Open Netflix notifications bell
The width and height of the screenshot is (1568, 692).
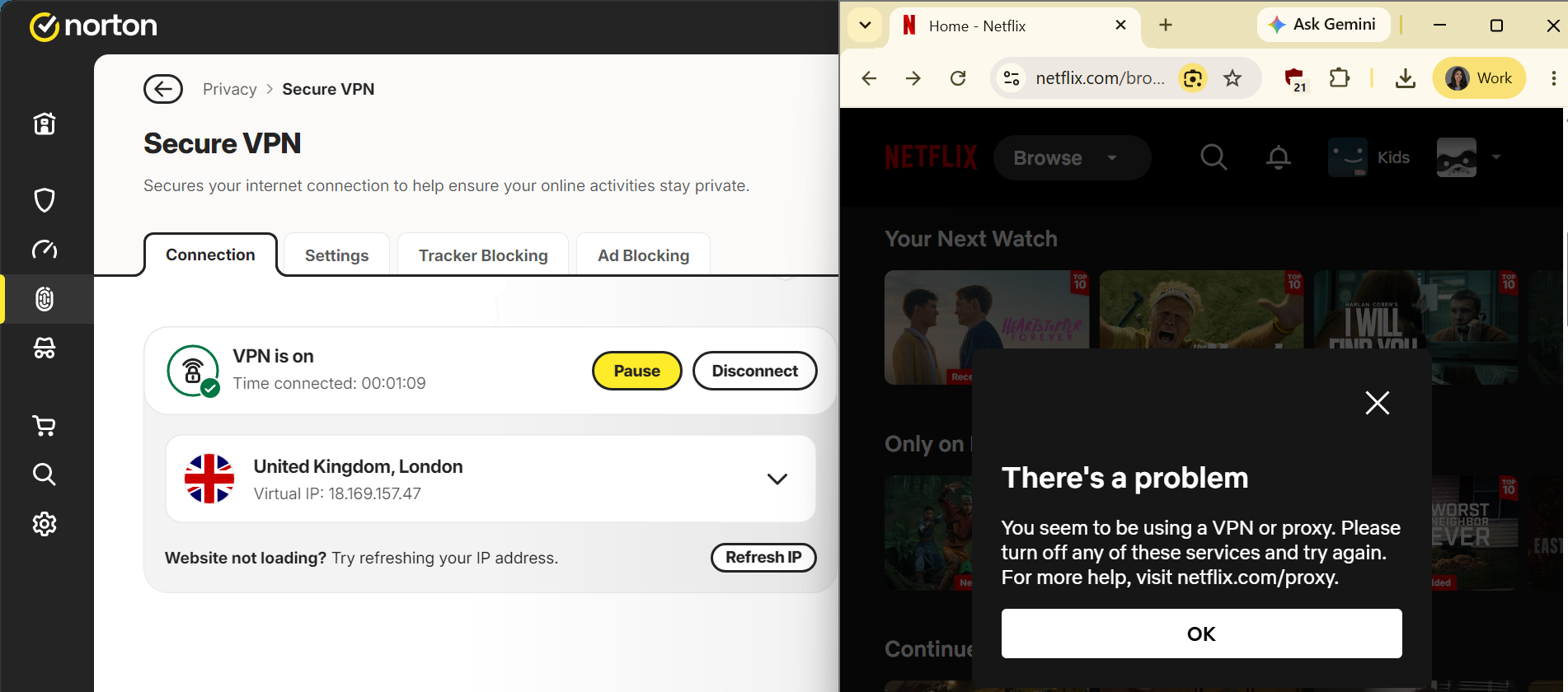click(x=1279, y=157)
